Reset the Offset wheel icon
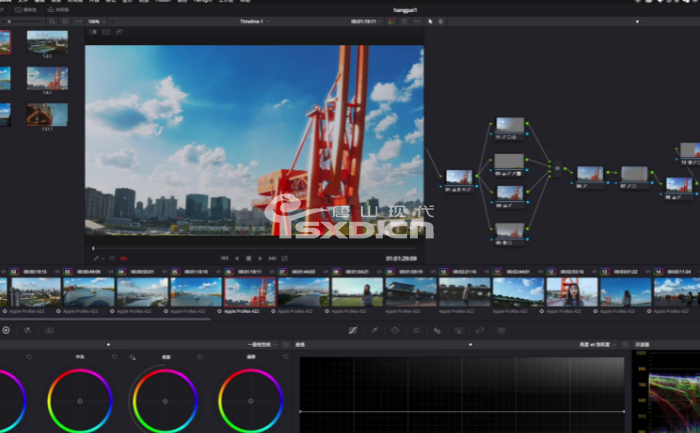 tap(286, 357)
